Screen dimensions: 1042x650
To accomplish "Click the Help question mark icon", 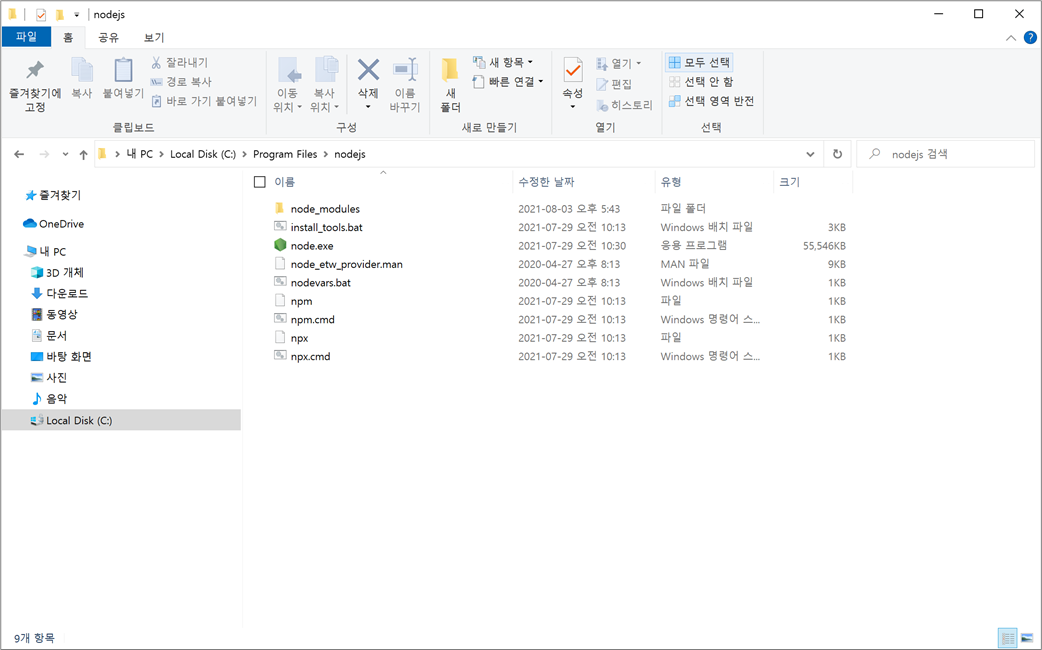I will [x=1030, y=38].
